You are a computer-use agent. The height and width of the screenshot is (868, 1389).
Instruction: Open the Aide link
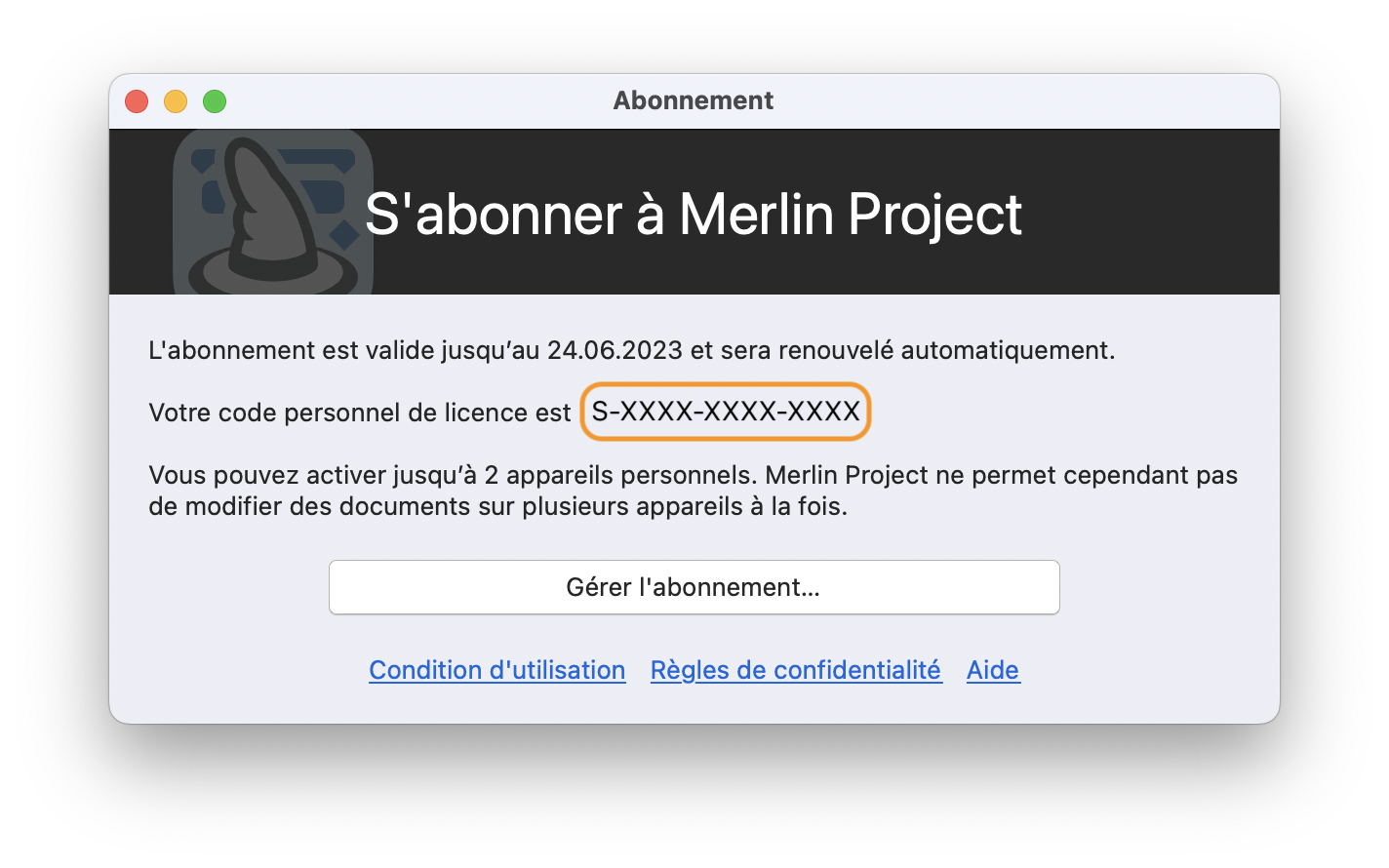pos(993,670)
